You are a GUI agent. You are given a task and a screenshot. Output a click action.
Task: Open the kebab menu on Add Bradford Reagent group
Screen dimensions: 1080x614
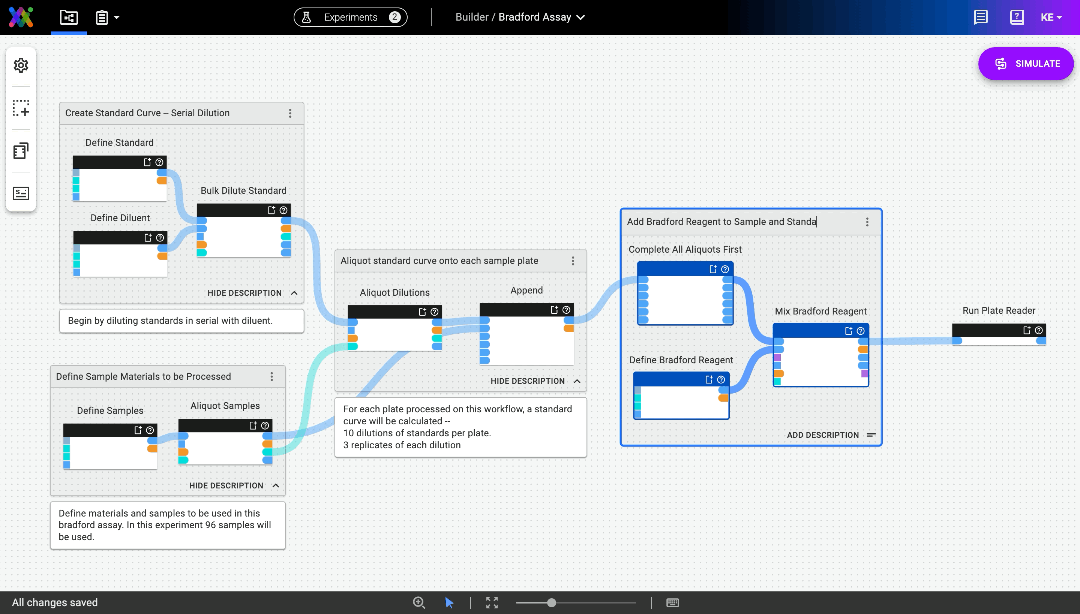(869, 223)
